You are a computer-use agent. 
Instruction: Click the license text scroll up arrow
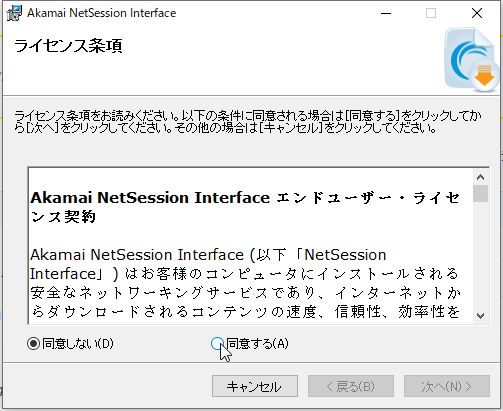(x=480, y=177)
